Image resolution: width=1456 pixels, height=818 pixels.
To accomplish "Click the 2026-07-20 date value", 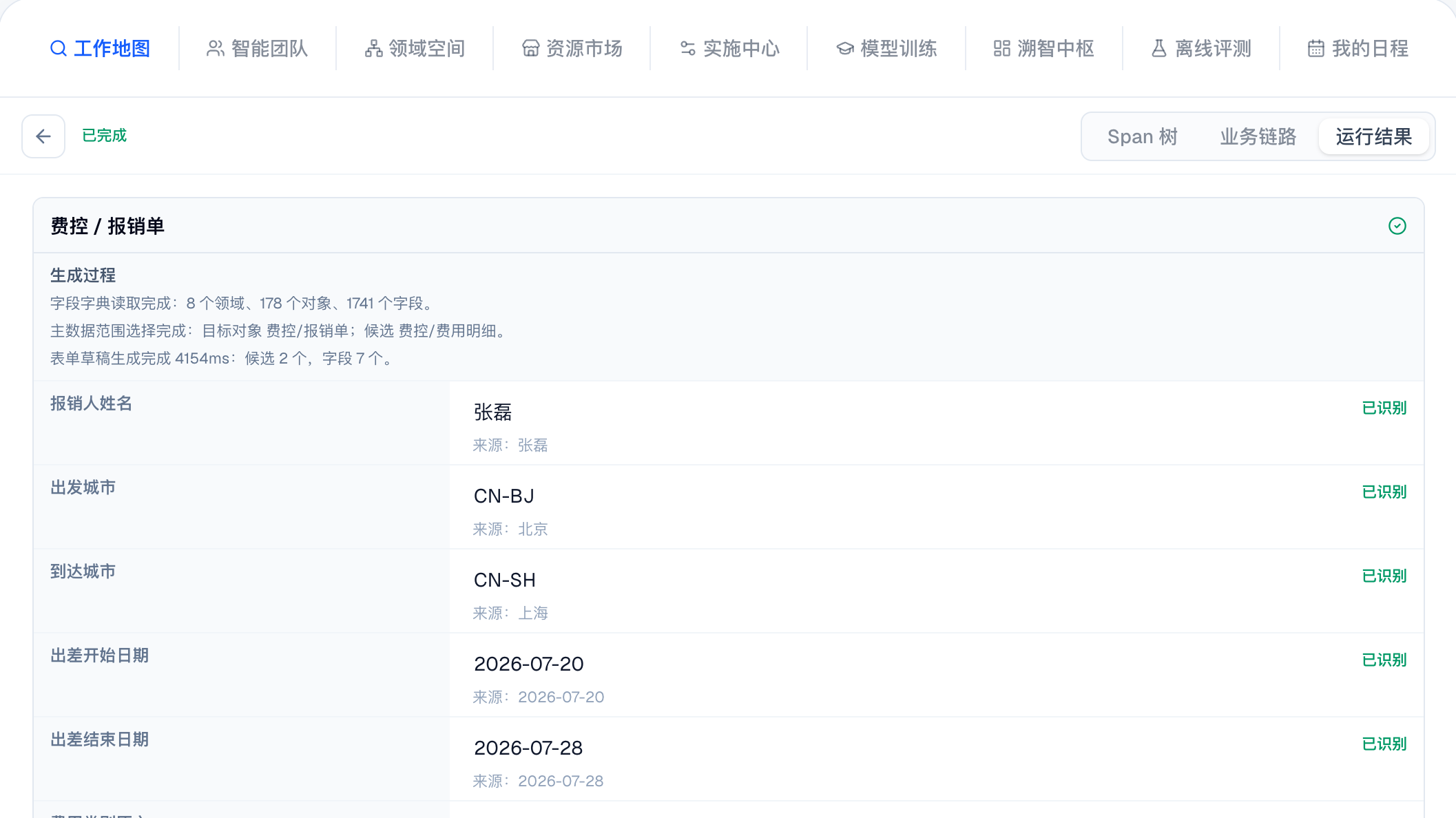I will coord(529,664).
